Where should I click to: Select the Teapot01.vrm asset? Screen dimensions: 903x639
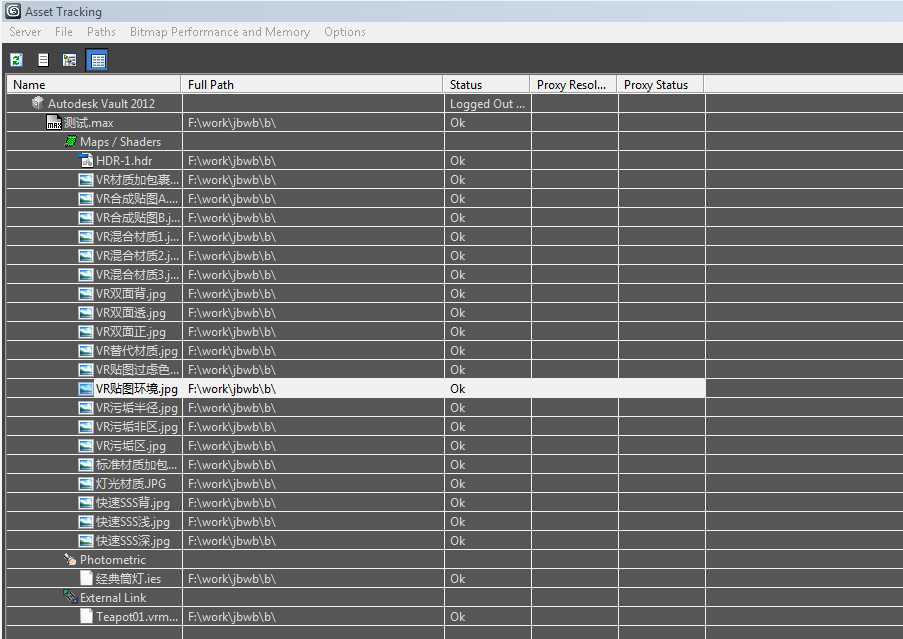[x=356, y=617]
